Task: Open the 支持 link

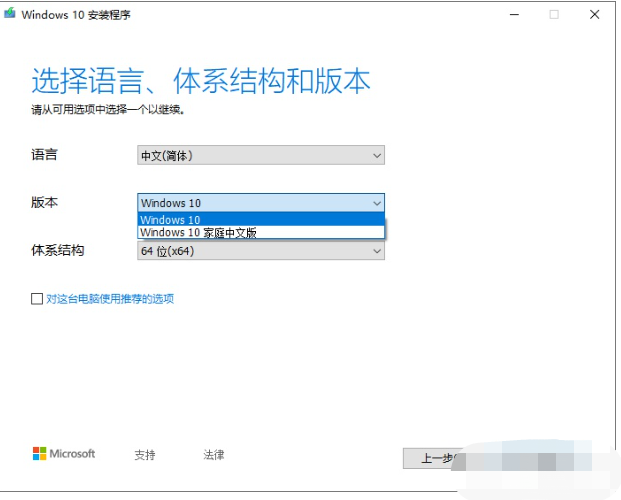Action: [145, 455]
